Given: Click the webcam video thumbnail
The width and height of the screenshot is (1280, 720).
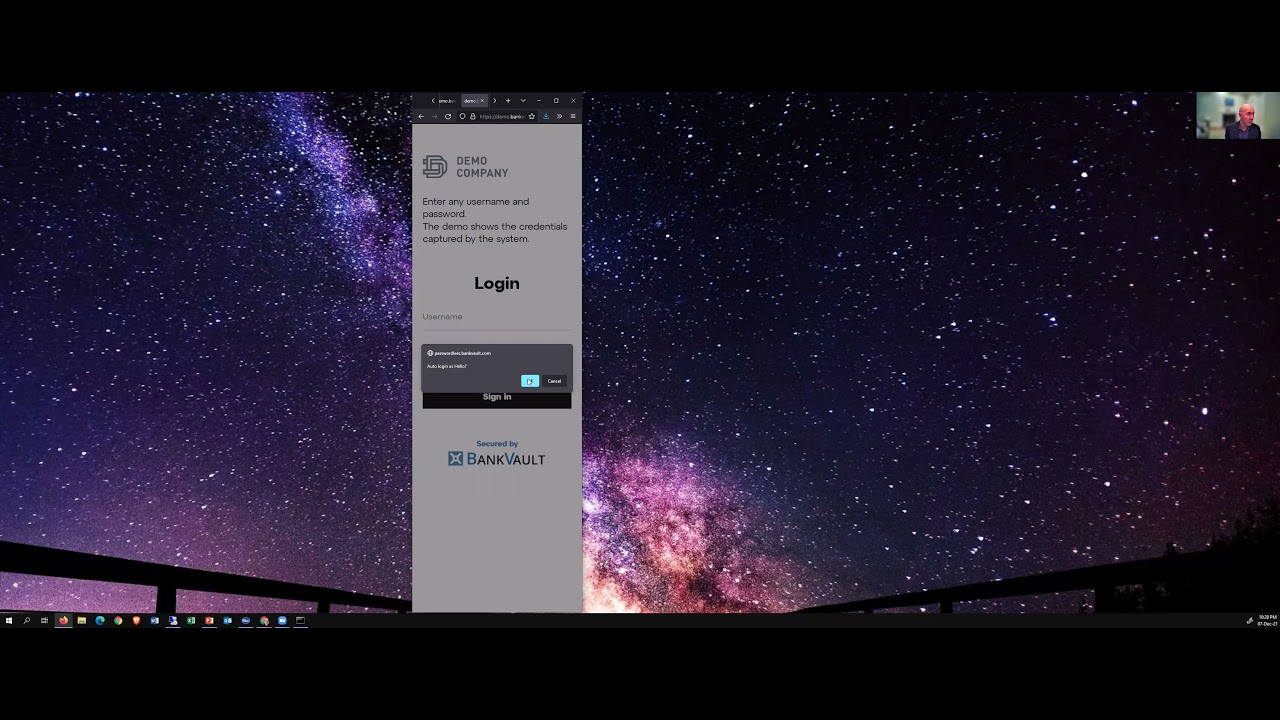Looking at the screenshot, I should tap(1238, 115).
